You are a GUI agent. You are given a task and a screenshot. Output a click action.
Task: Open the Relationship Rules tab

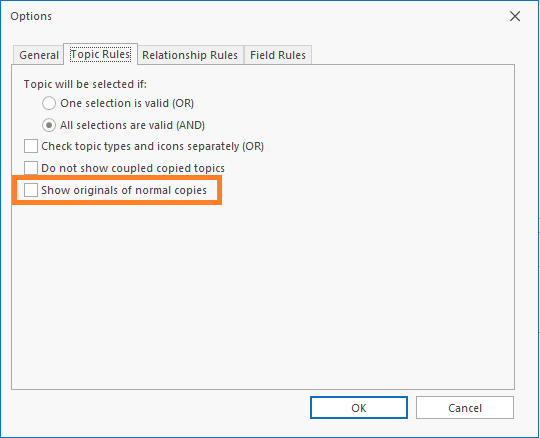coord(190,55)
